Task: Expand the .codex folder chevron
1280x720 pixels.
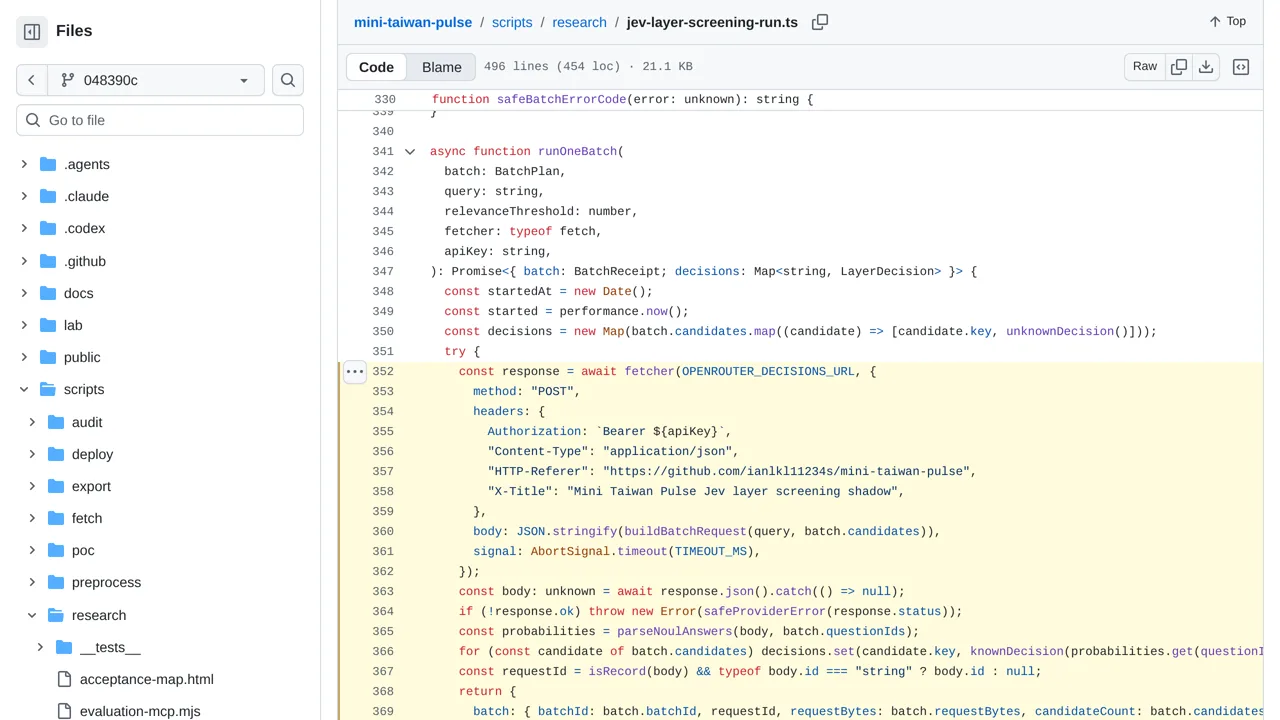Action: (x=24, y=228)
